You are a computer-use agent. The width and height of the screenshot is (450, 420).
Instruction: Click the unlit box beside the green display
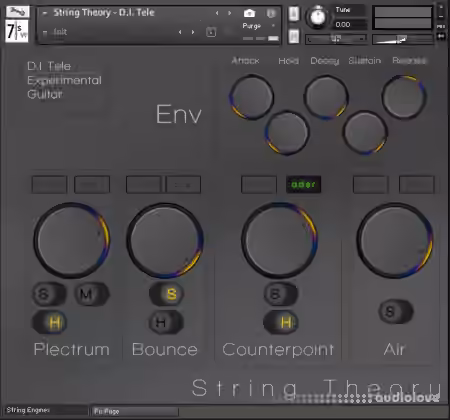(x=259, y=185)
